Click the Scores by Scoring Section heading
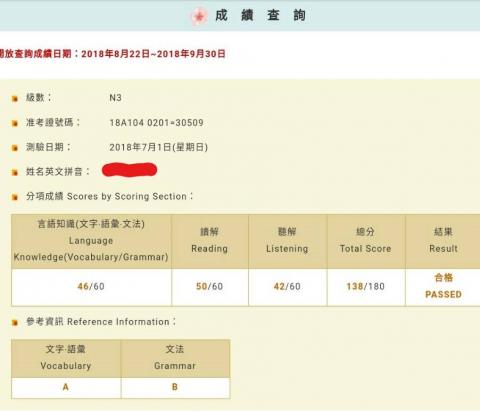 (110, 196)
